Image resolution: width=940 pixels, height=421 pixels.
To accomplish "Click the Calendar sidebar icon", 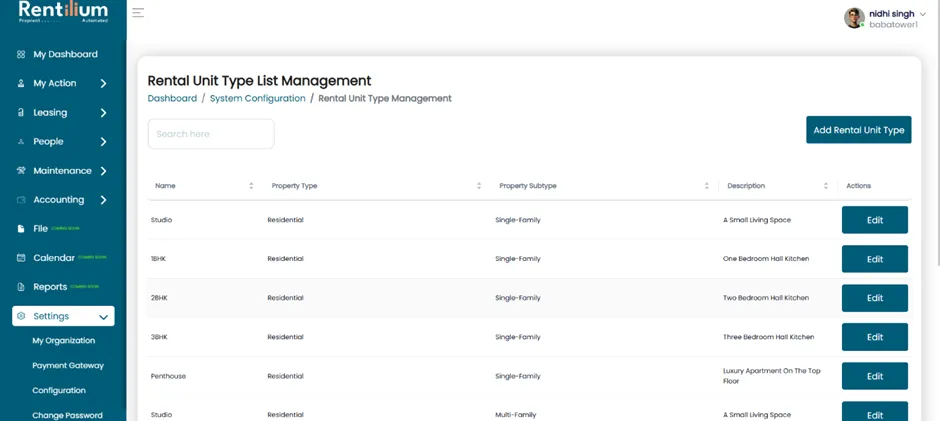I will (21, 258).
